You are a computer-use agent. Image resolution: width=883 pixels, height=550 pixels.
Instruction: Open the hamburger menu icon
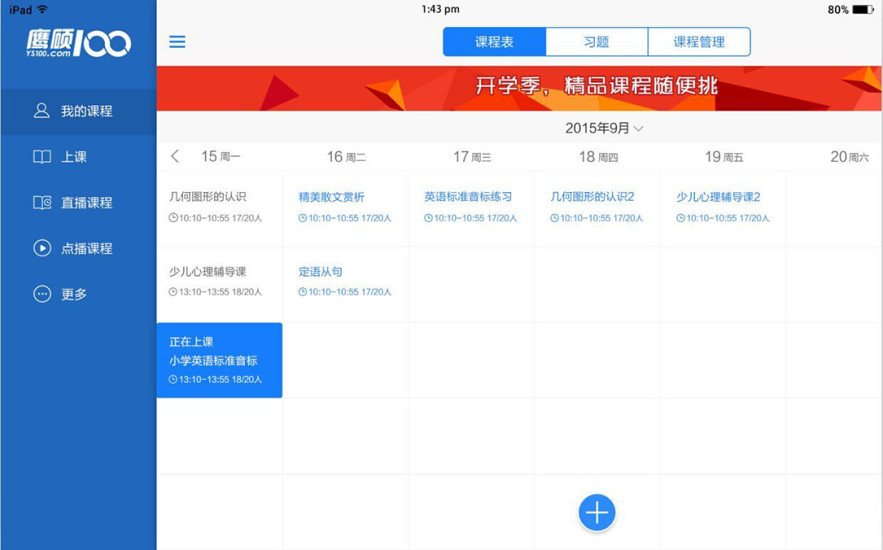177,42
